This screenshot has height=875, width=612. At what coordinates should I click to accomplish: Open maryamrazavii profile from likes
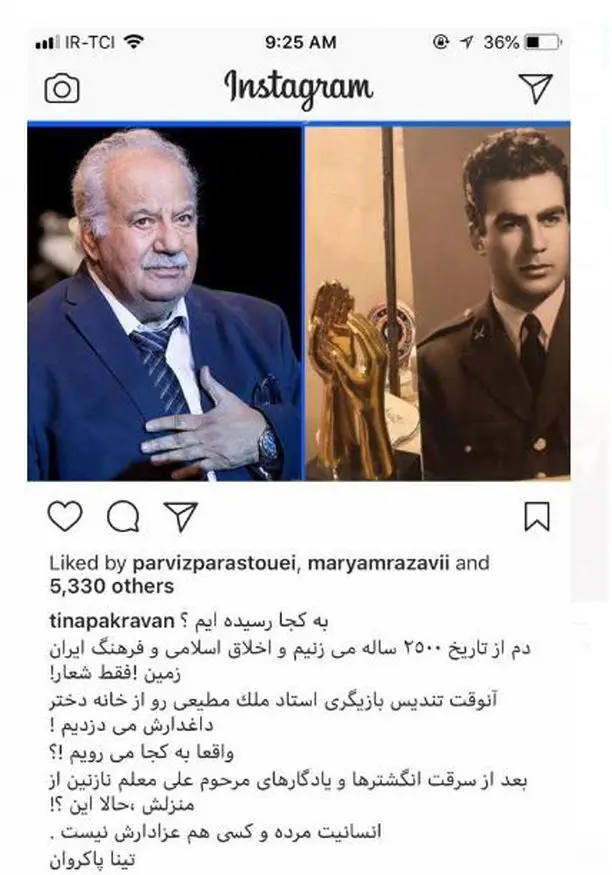(378, 563)
